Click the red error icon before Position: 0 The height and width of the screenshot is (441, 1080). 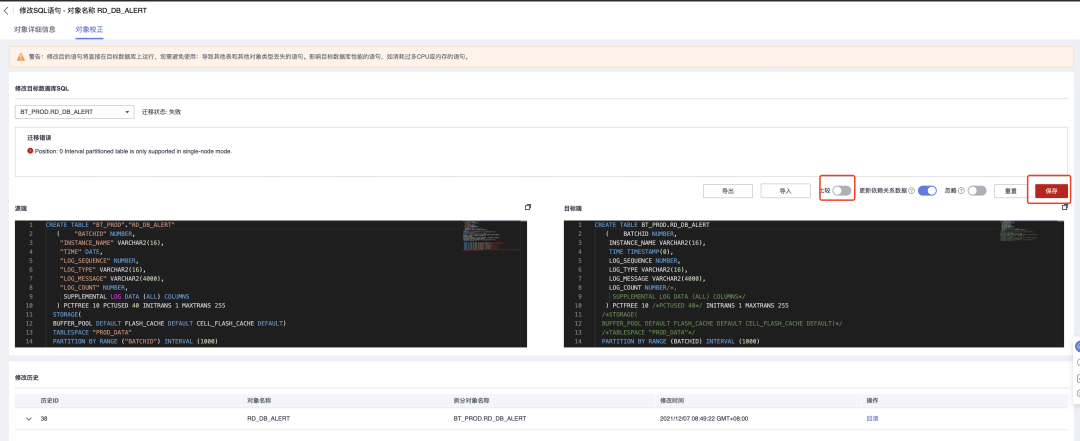(30, 150)
